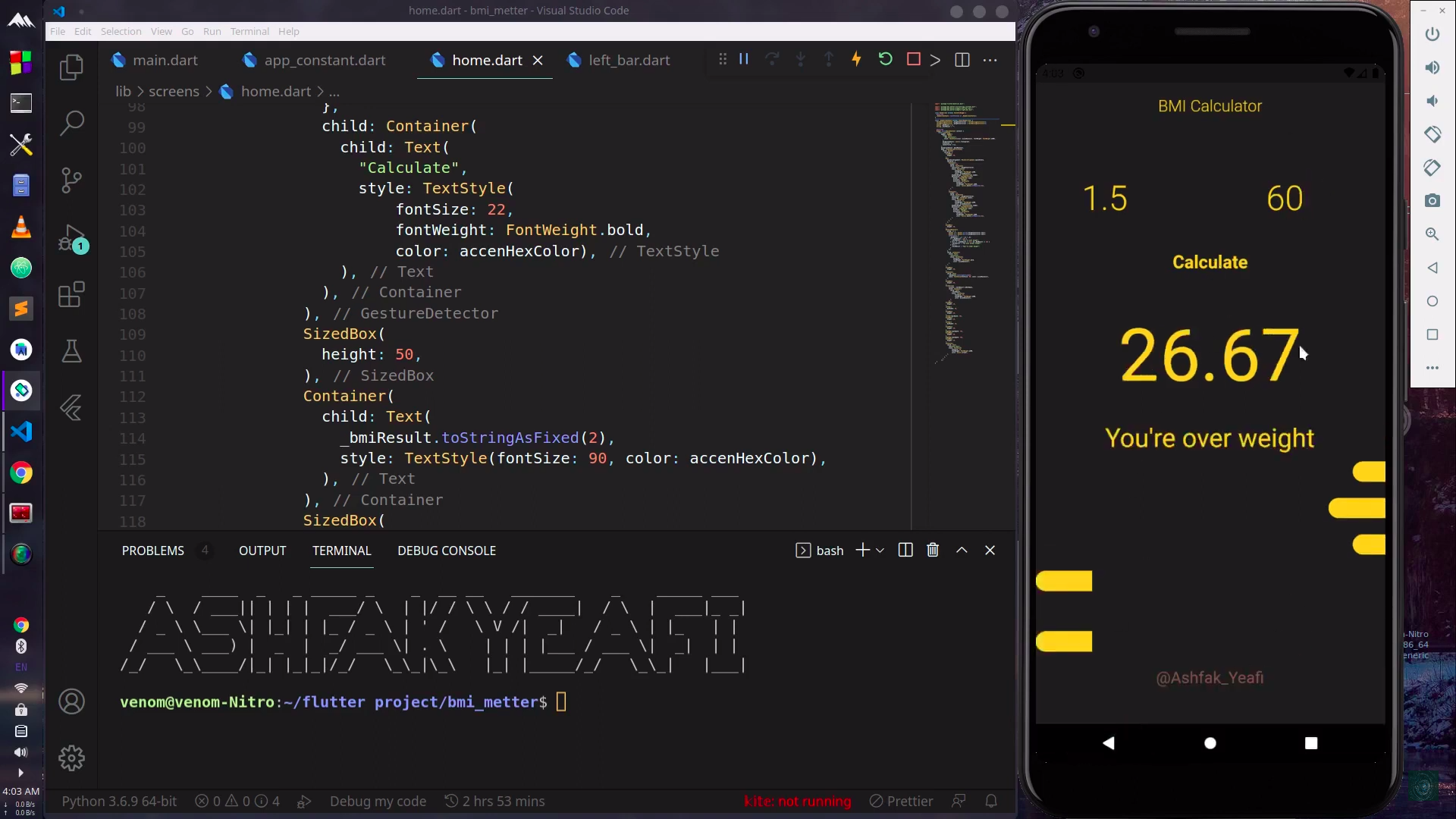Expand the new terminal dropdown arrow

880,551
